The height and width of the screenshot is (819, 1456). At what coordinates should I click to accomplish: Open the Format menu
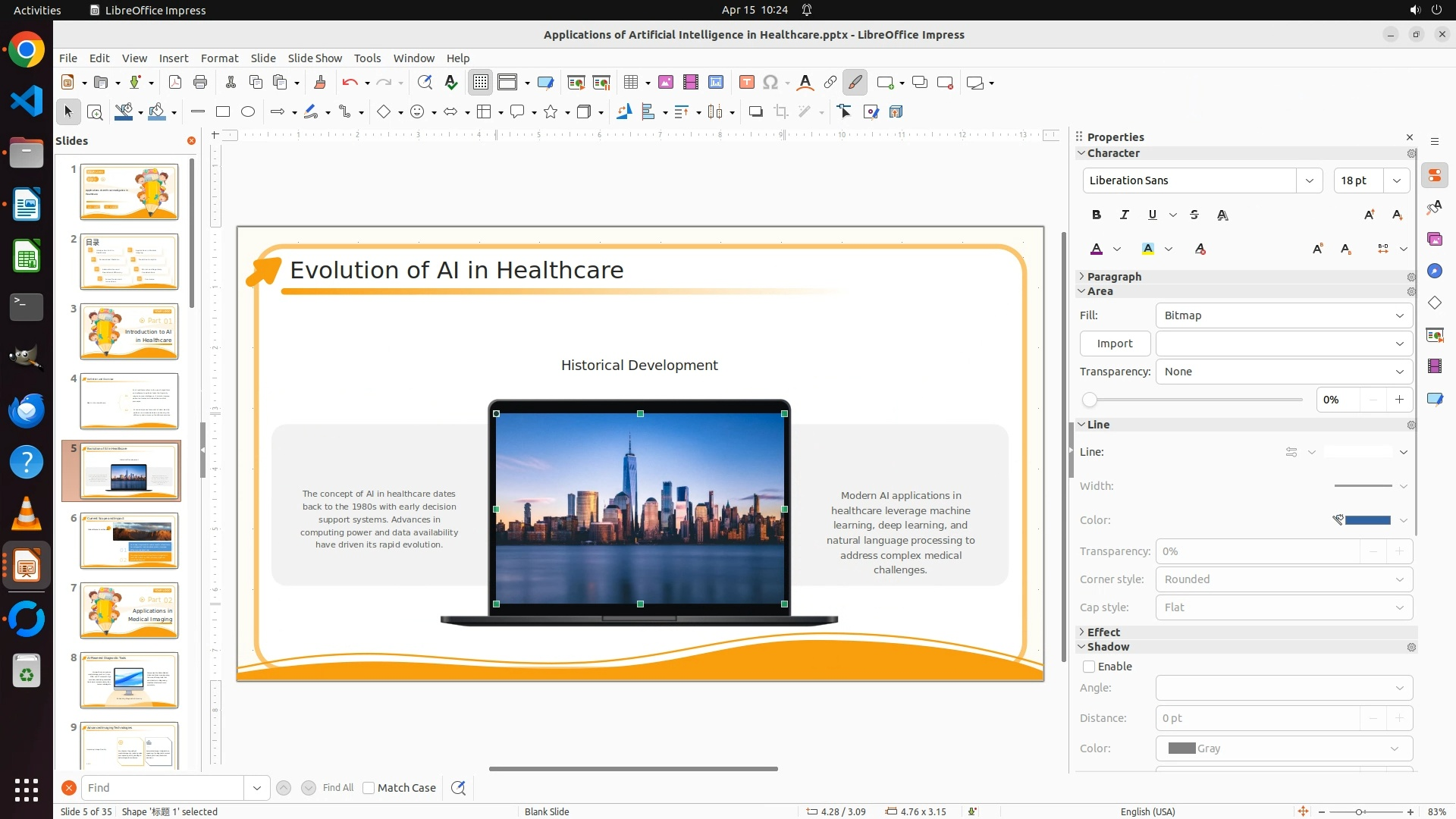(219, 58)
